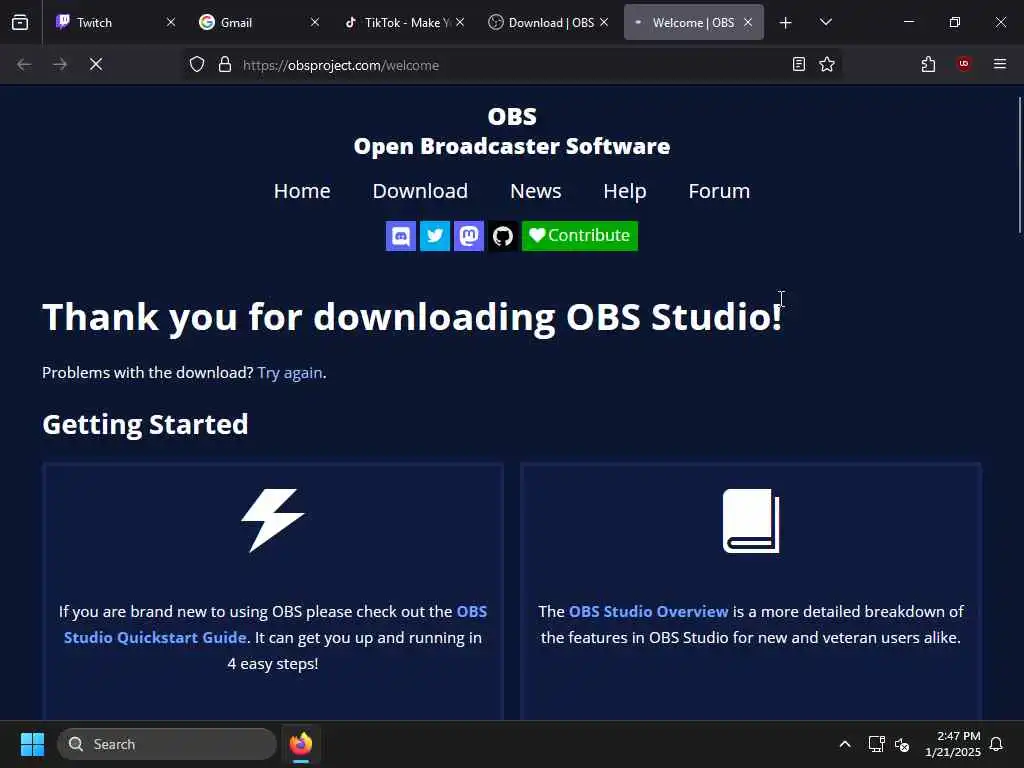Open the OBS Studio Overview link

tap(648, 611)
